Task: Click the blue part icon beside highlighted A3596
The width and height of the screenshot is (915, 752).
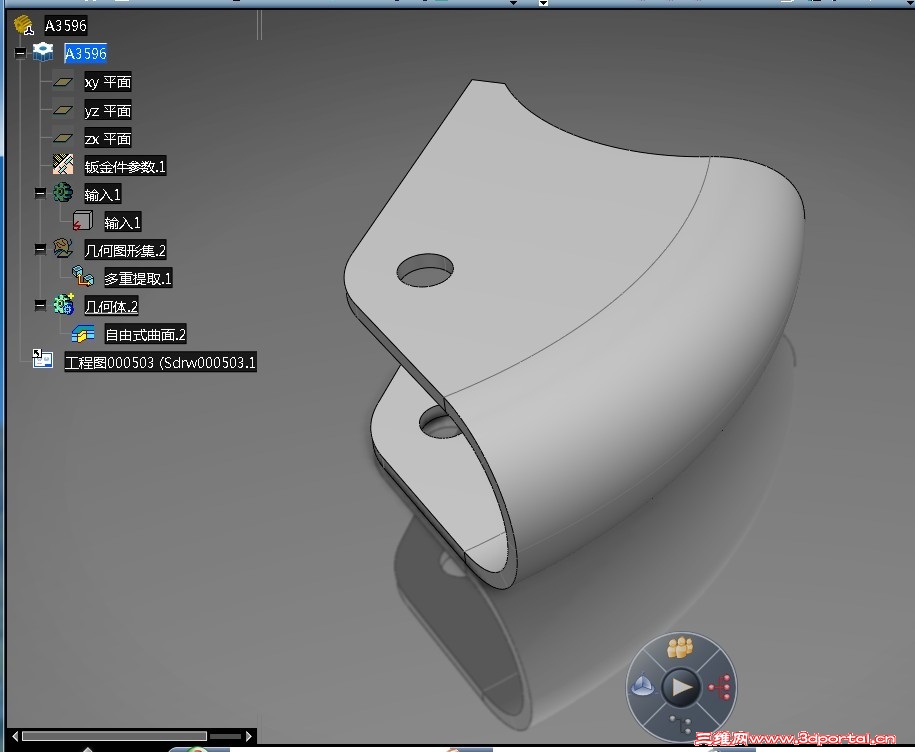Action: tap(43, 52)
